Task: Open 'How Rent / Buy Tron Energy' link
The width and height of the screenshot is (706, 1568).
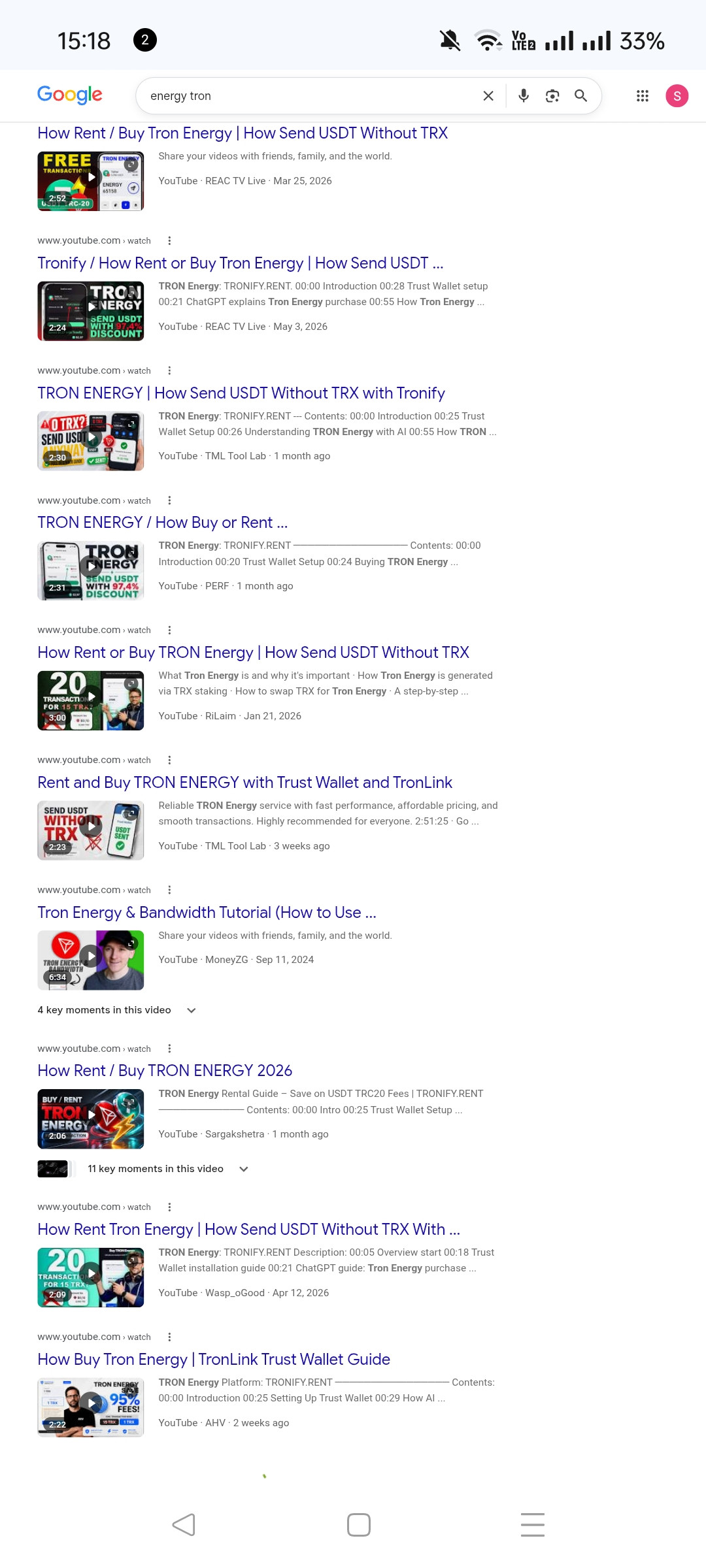Action: click(243, 133)
